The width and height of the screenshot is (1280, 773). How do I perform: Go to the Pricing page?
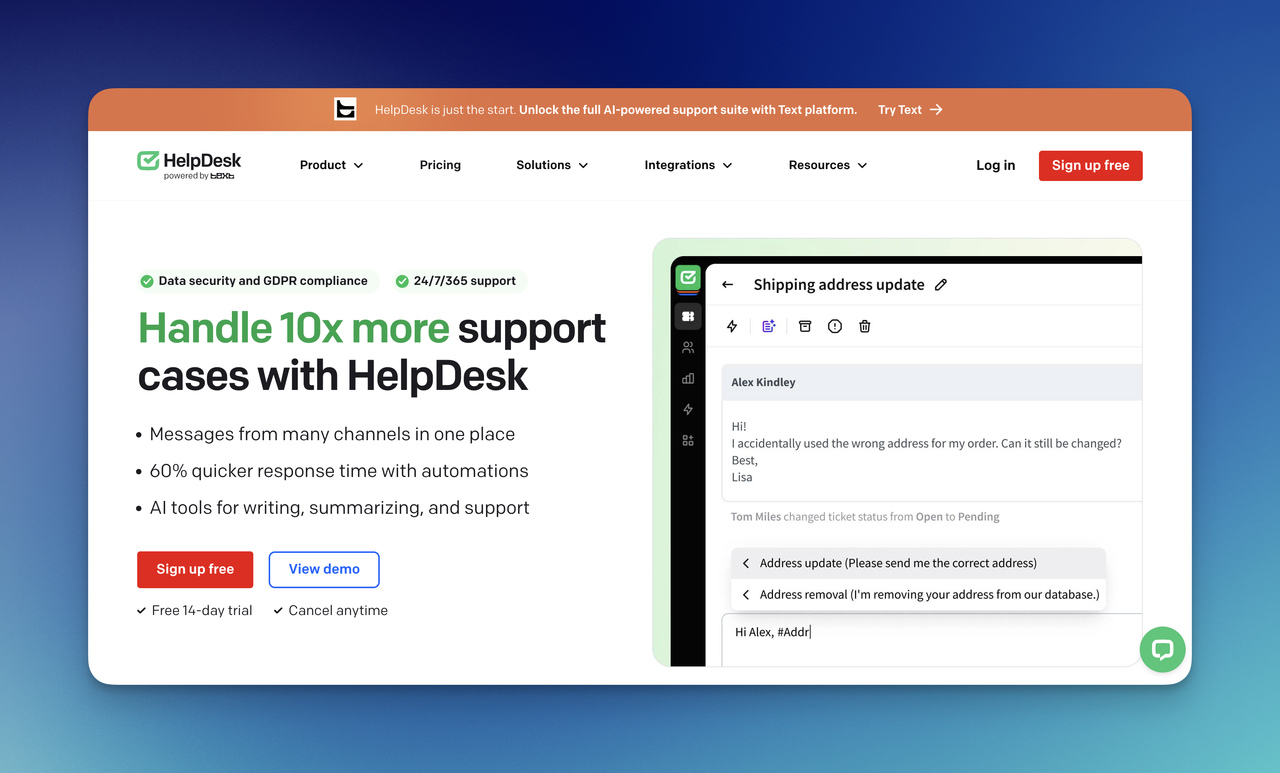[x=440, y=165]
